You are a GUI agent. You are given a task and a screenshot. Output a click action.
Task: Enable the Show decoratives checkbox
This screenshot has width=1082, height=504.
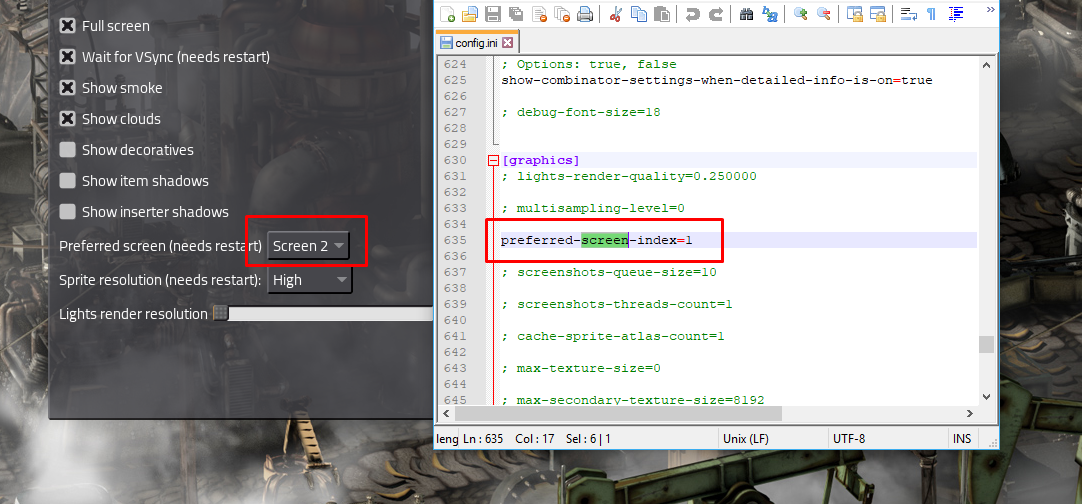click(x=67, y=150)
